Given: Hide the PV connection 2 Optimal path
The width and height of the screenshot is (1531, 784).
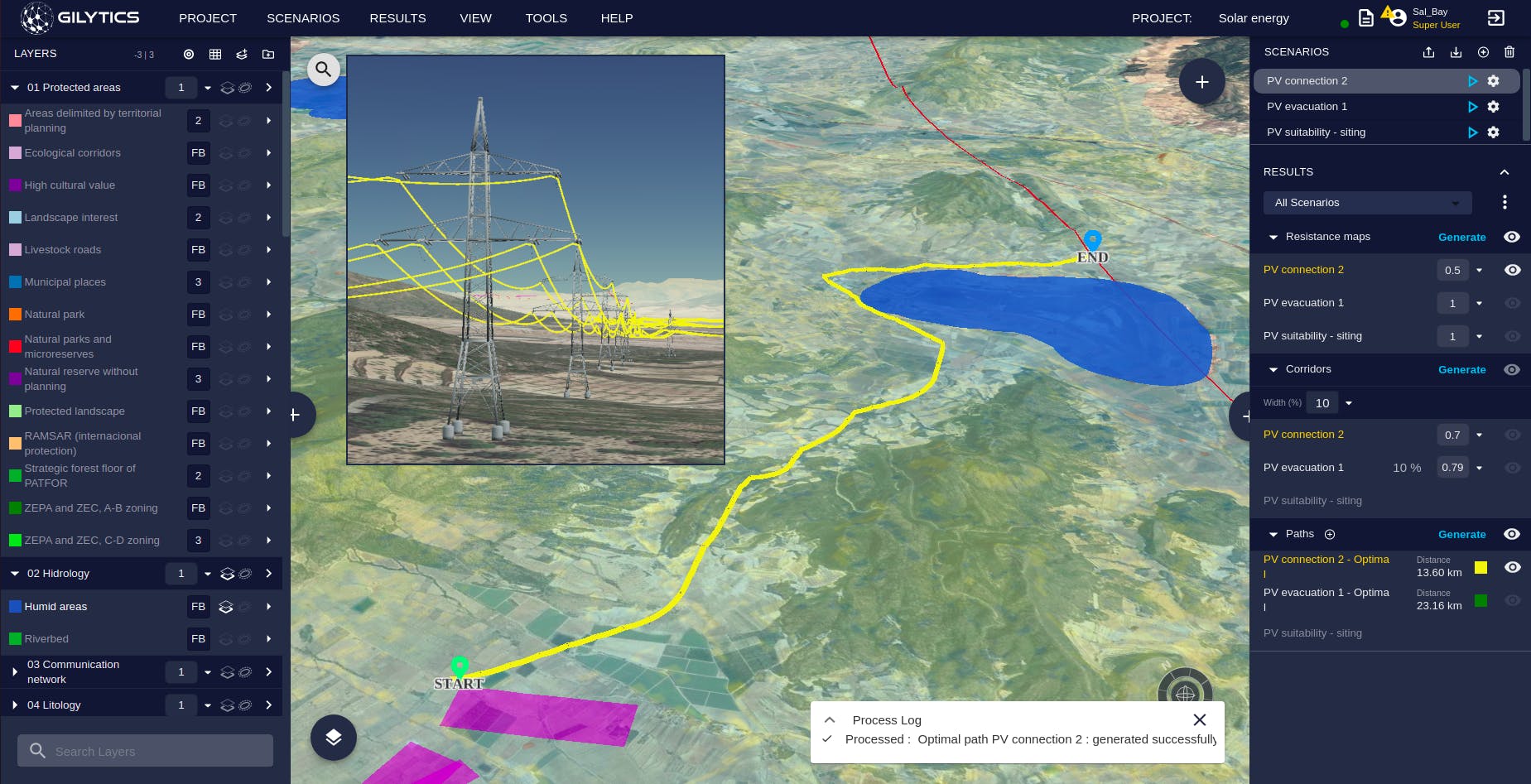Looking at the screenshot, I should tap(1512, 567).
